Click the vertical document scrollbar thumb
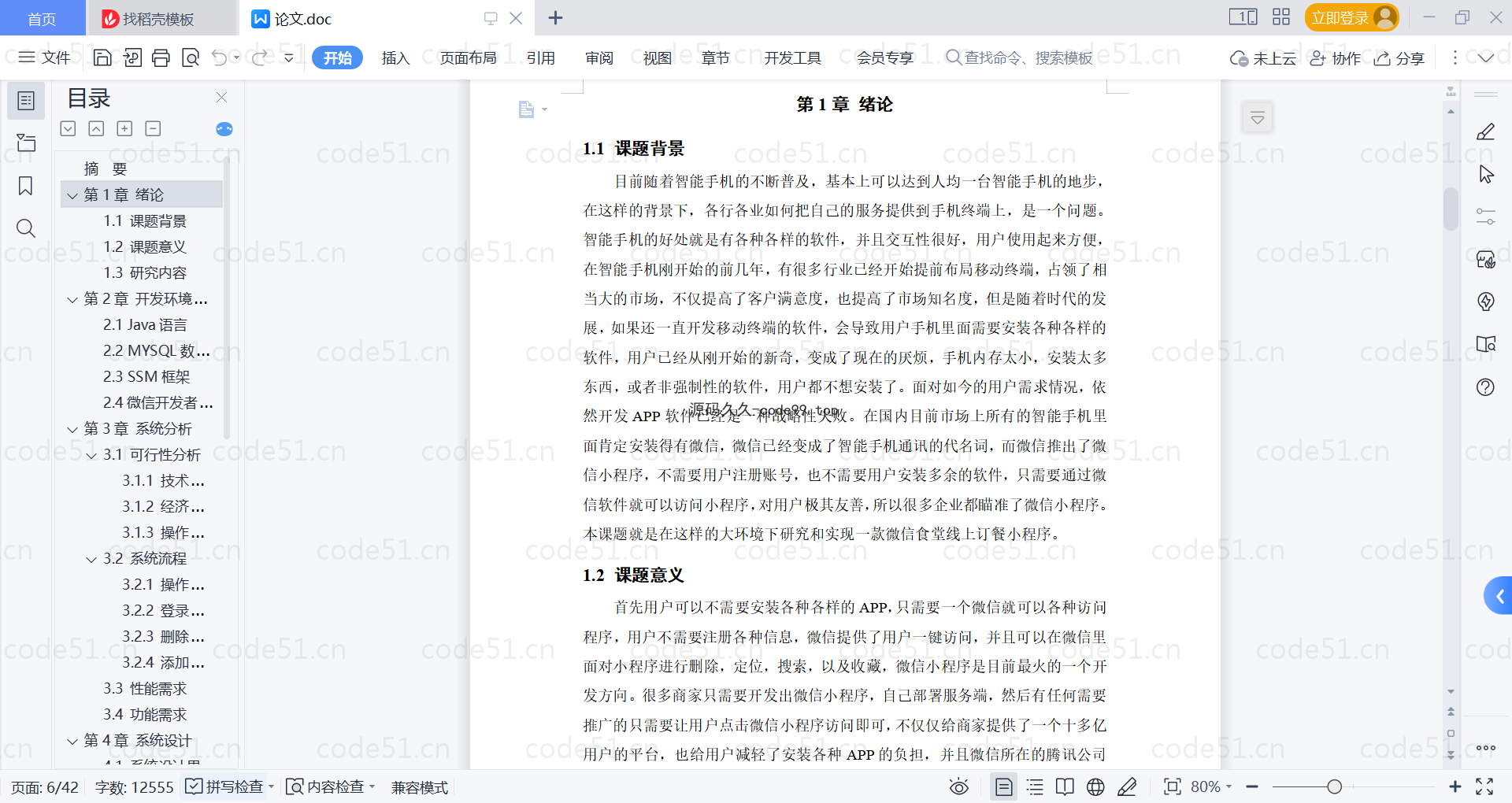This screenshot has height=803, width=1512. 1451,209
